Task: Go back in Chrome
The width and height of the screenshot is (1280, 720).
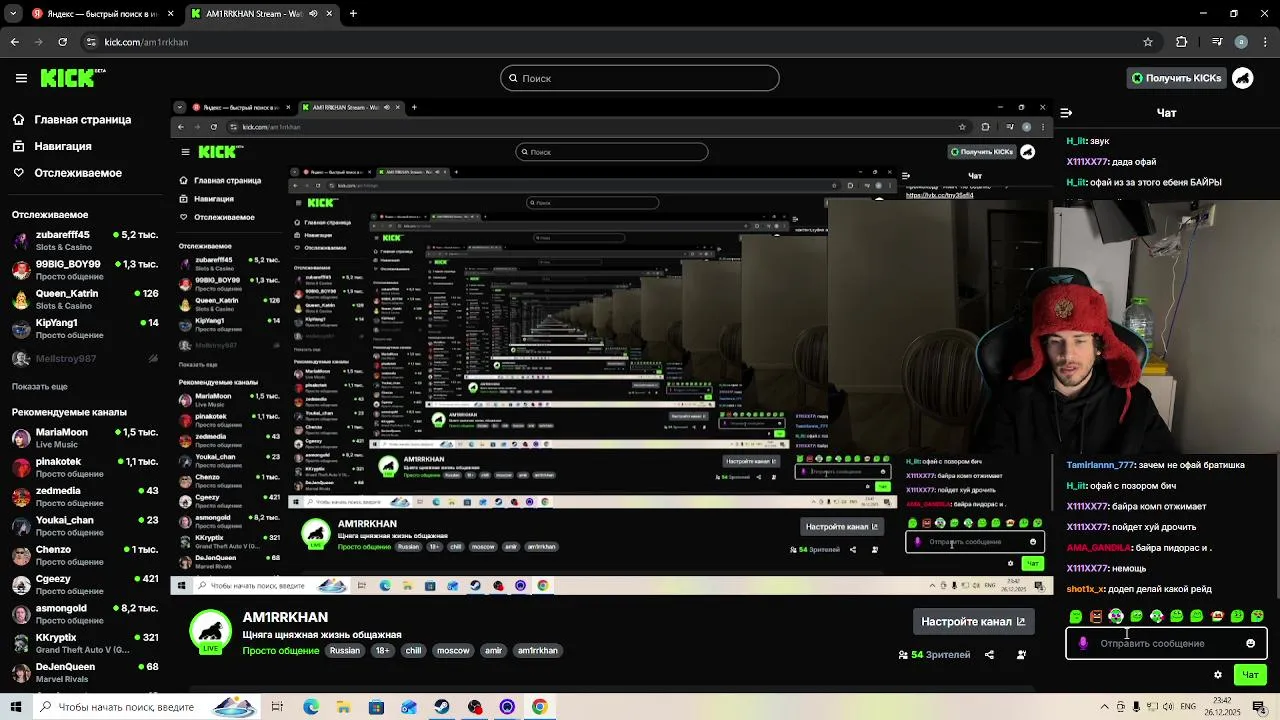Action: tap(14, 42)
